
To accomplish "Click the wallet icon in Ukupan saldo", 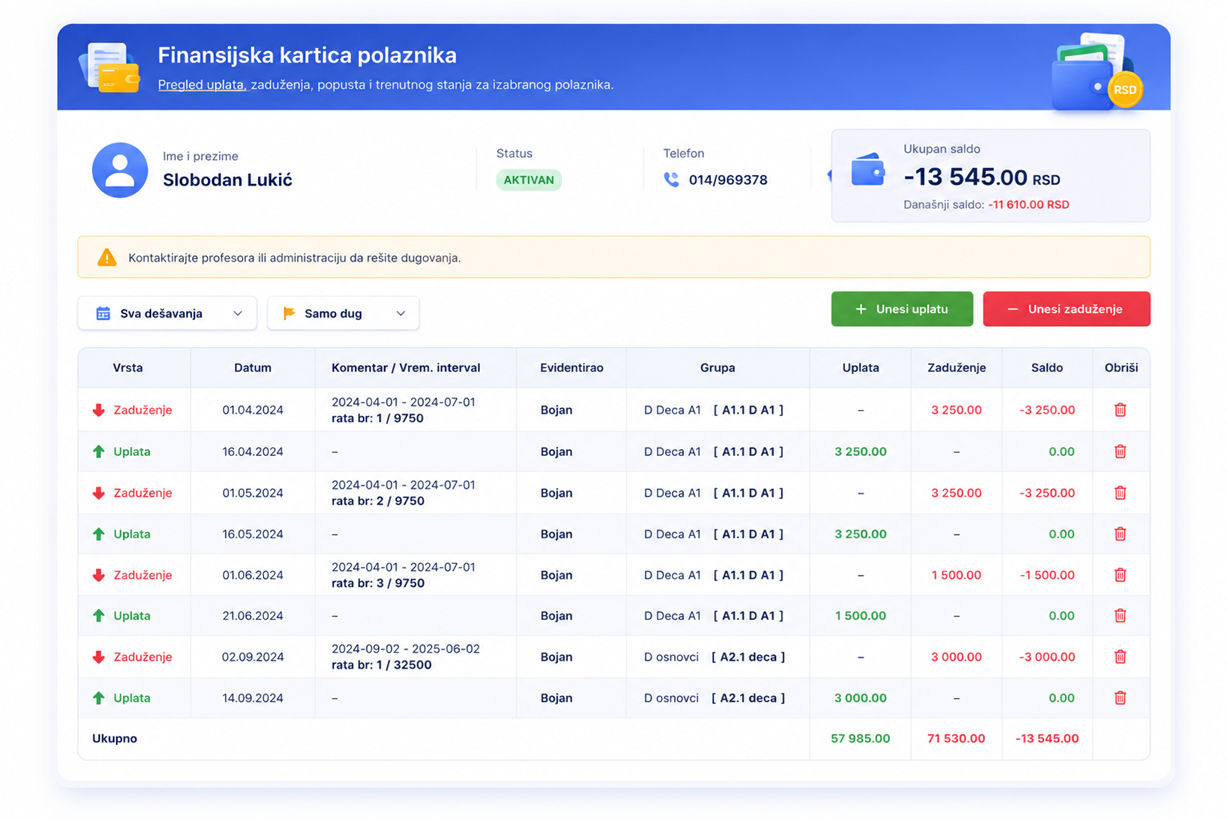I will pyautogui.click(x=868, y=171).
